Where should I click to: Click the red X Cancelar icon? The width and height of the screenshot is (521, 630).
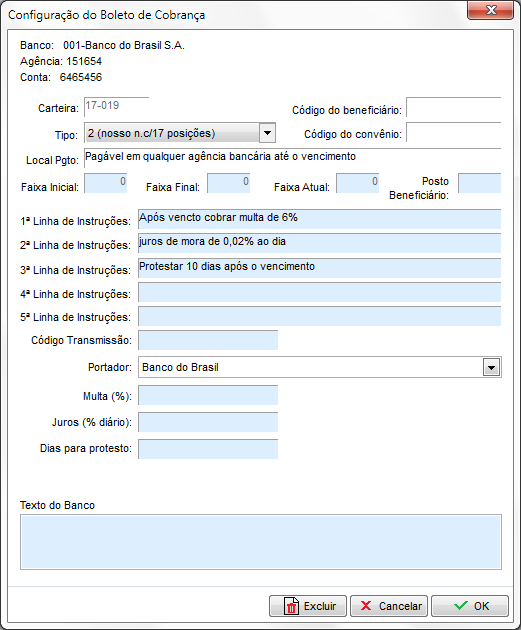click(366, 605)
